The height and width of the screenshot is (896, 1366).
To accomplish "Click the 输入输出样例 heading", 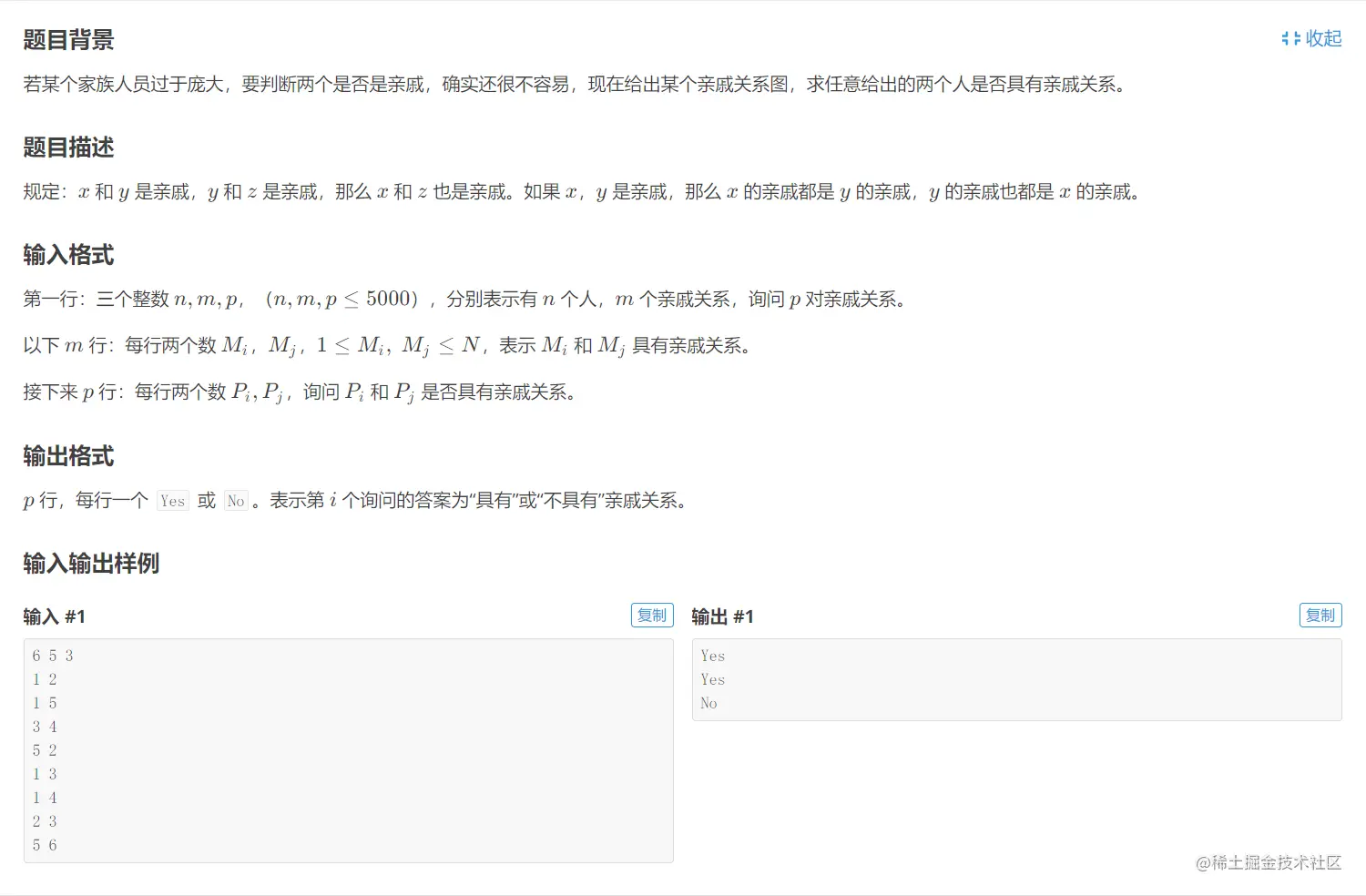I will tap(90, 564).
